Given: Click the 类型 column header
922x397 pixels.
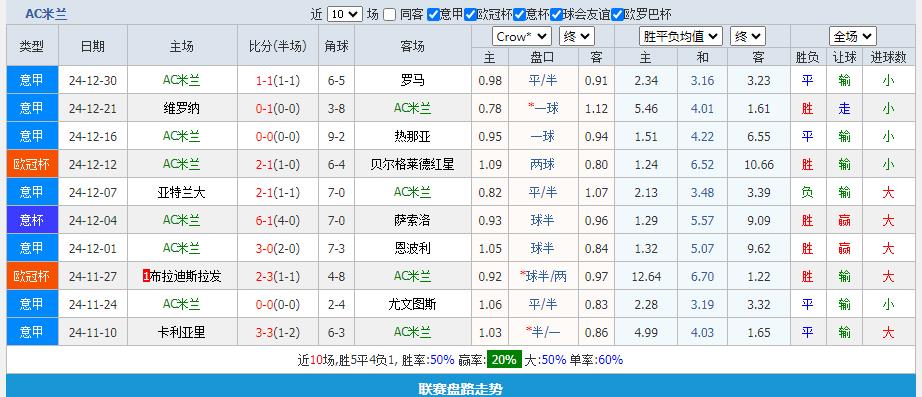Looking at the screenshot, I should point(32,46).
